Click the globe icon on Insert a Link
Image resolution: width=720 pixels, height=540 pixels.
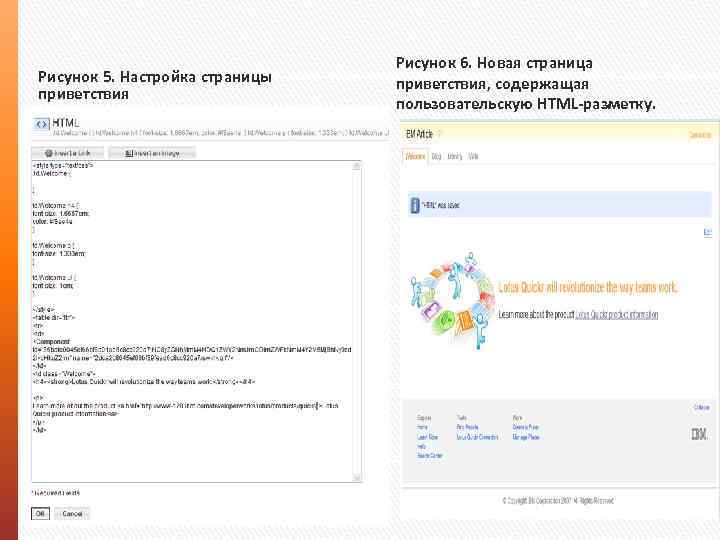49,153
